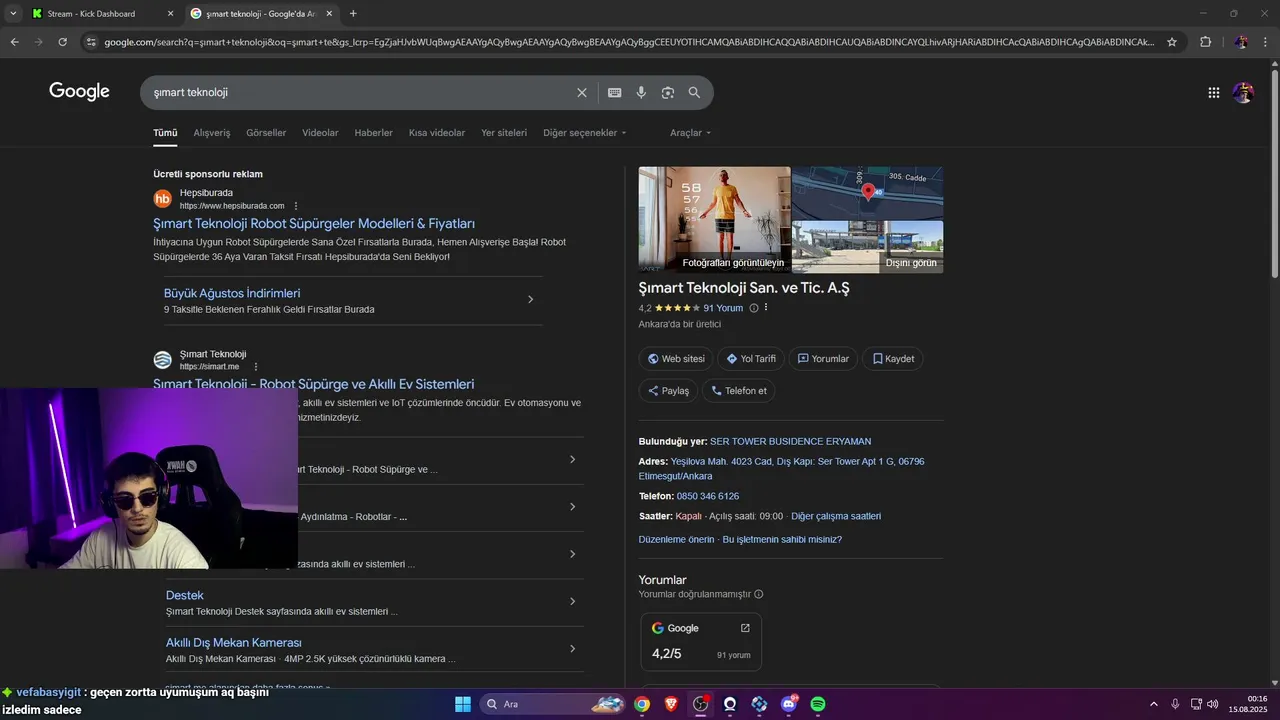Viewport: 1280px width, 720px height.
Task: Open the Chrome profile avatar in the toolbar
Action: tap(1240, 42)
